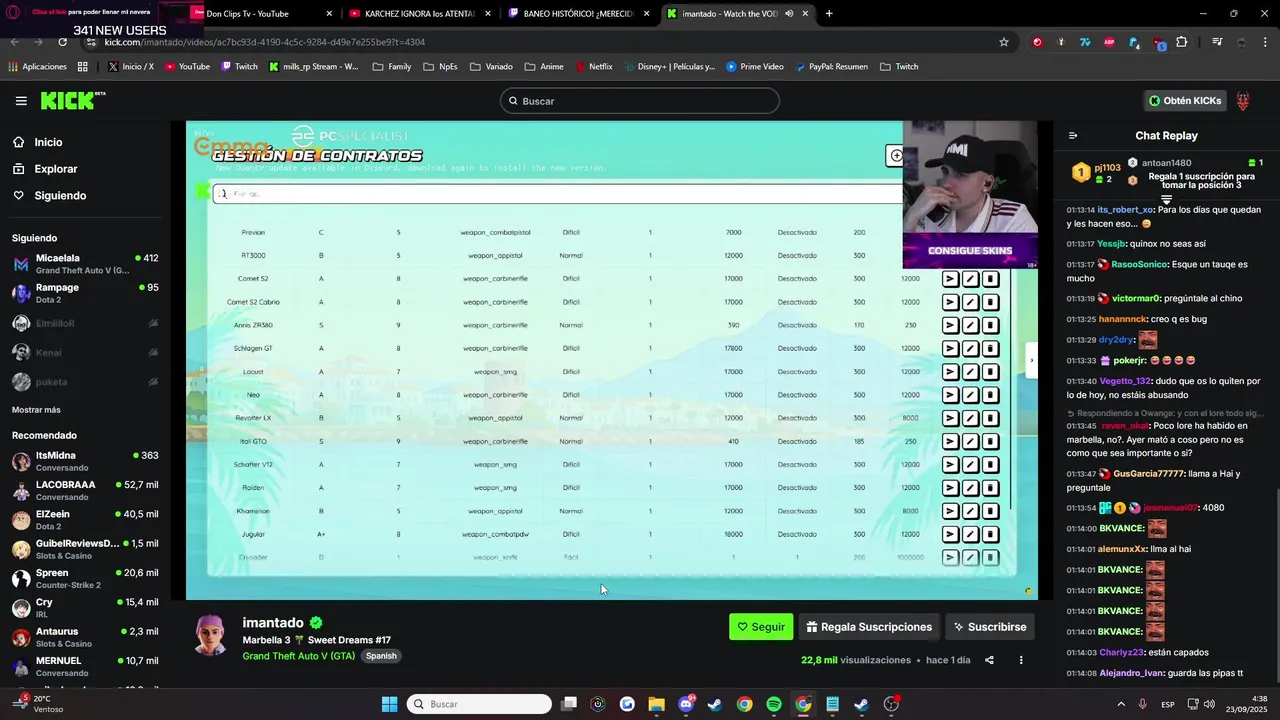Click the delete trash icon in Itali GTO row
Image resolution: width=1280 pixels, height=720 pixels.
990,441
